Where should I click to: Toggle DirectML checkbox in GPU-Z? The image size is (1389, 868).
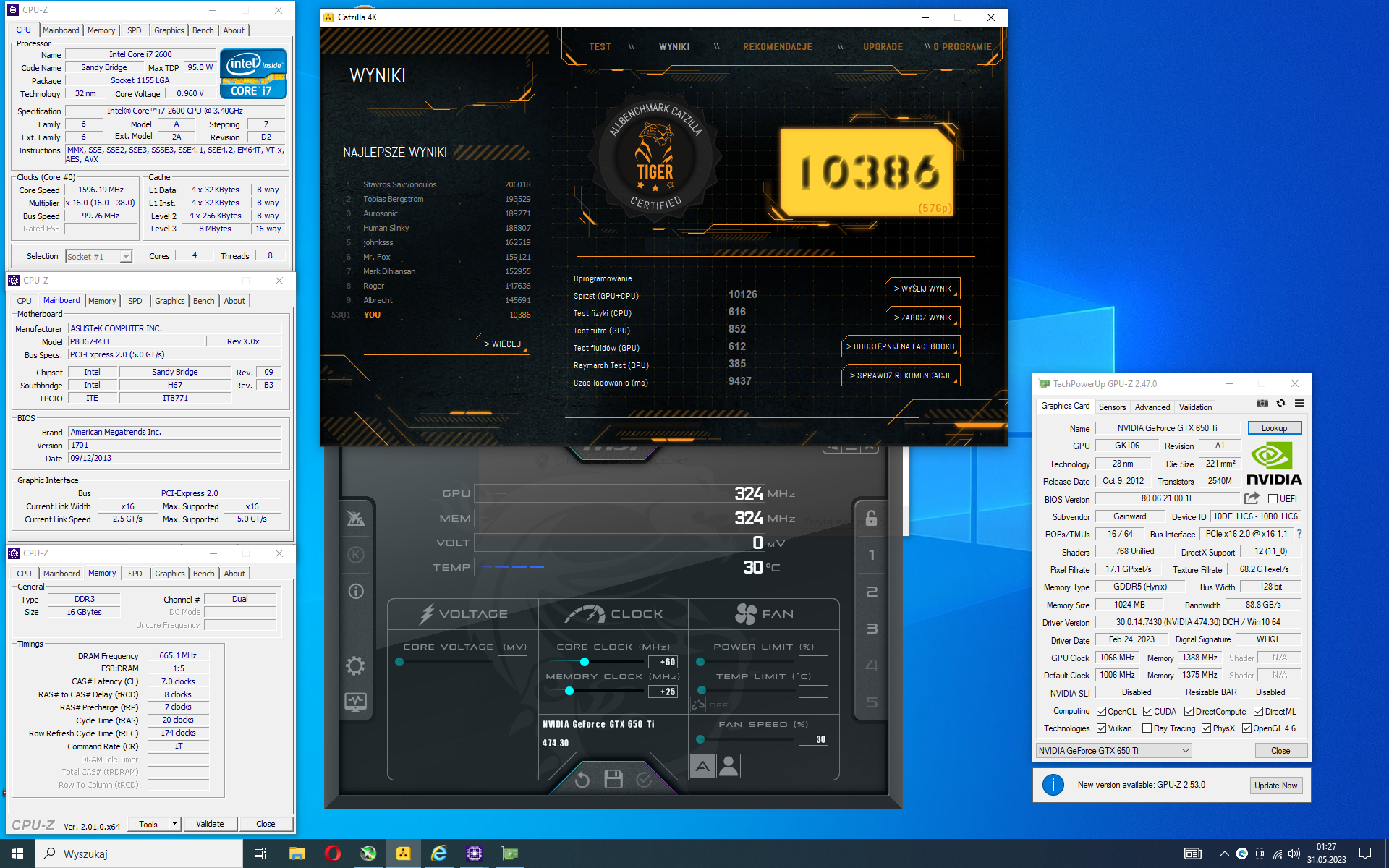(1258, 712)
